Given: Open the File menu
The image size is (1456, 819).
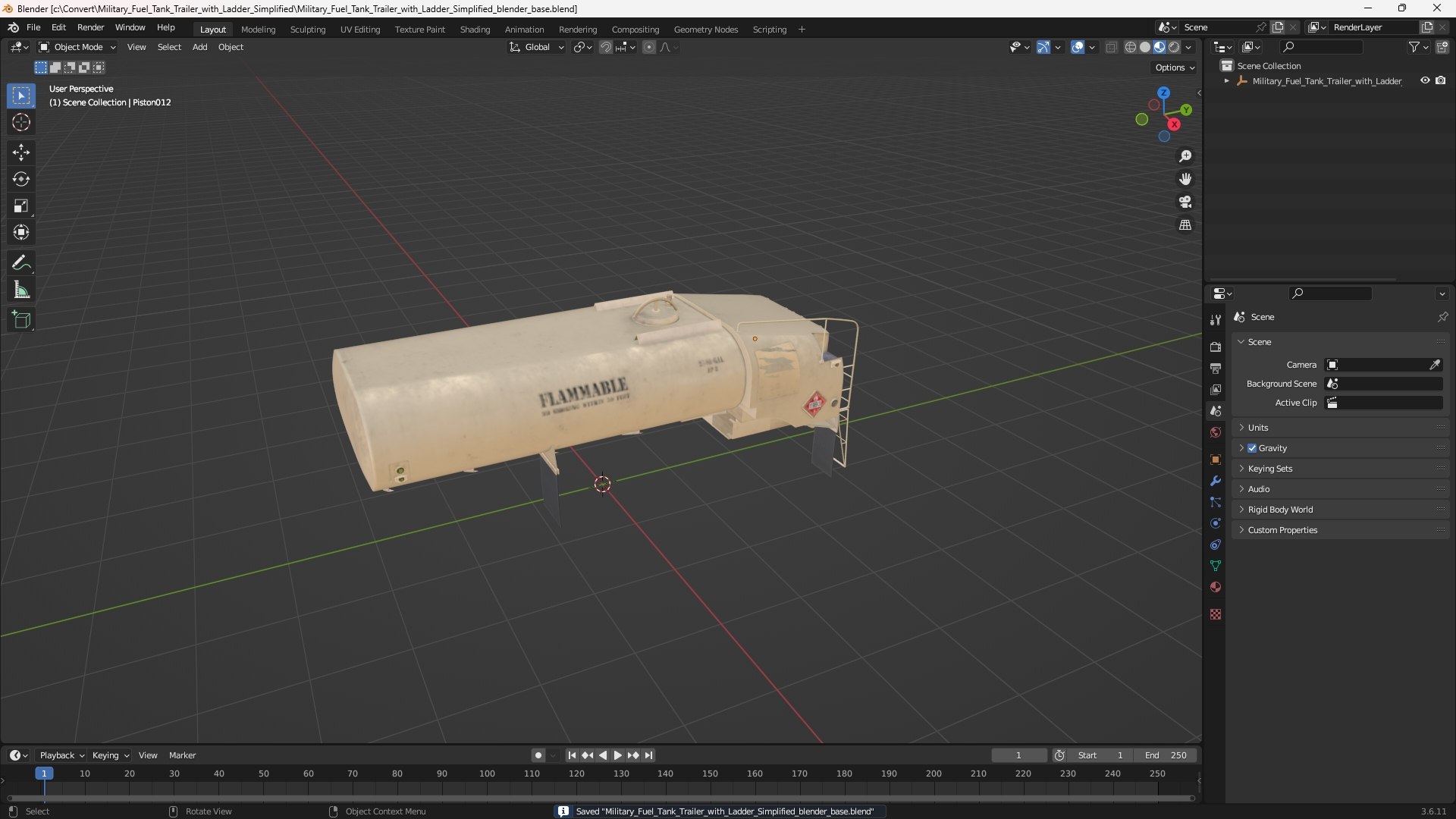Looking at the screenshot, I should coord(33,27).
